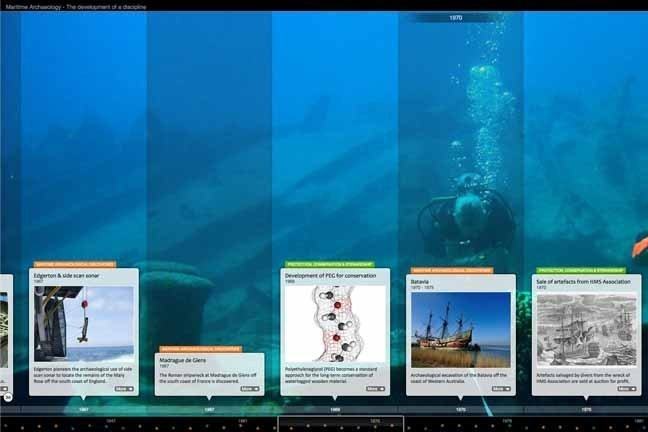This screenshot has width=648, height=432.
Task: Click the Batavia card title
Action: [x=421, y=282]
